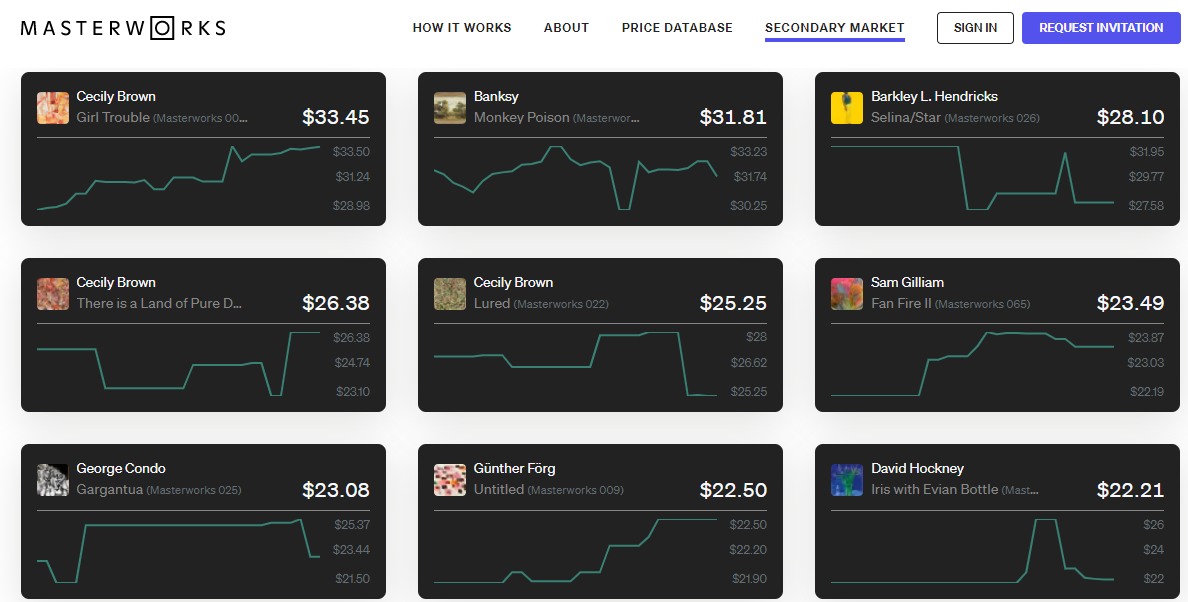
Task: Click the large $25.25 card price
Action: tap(733, 303)
